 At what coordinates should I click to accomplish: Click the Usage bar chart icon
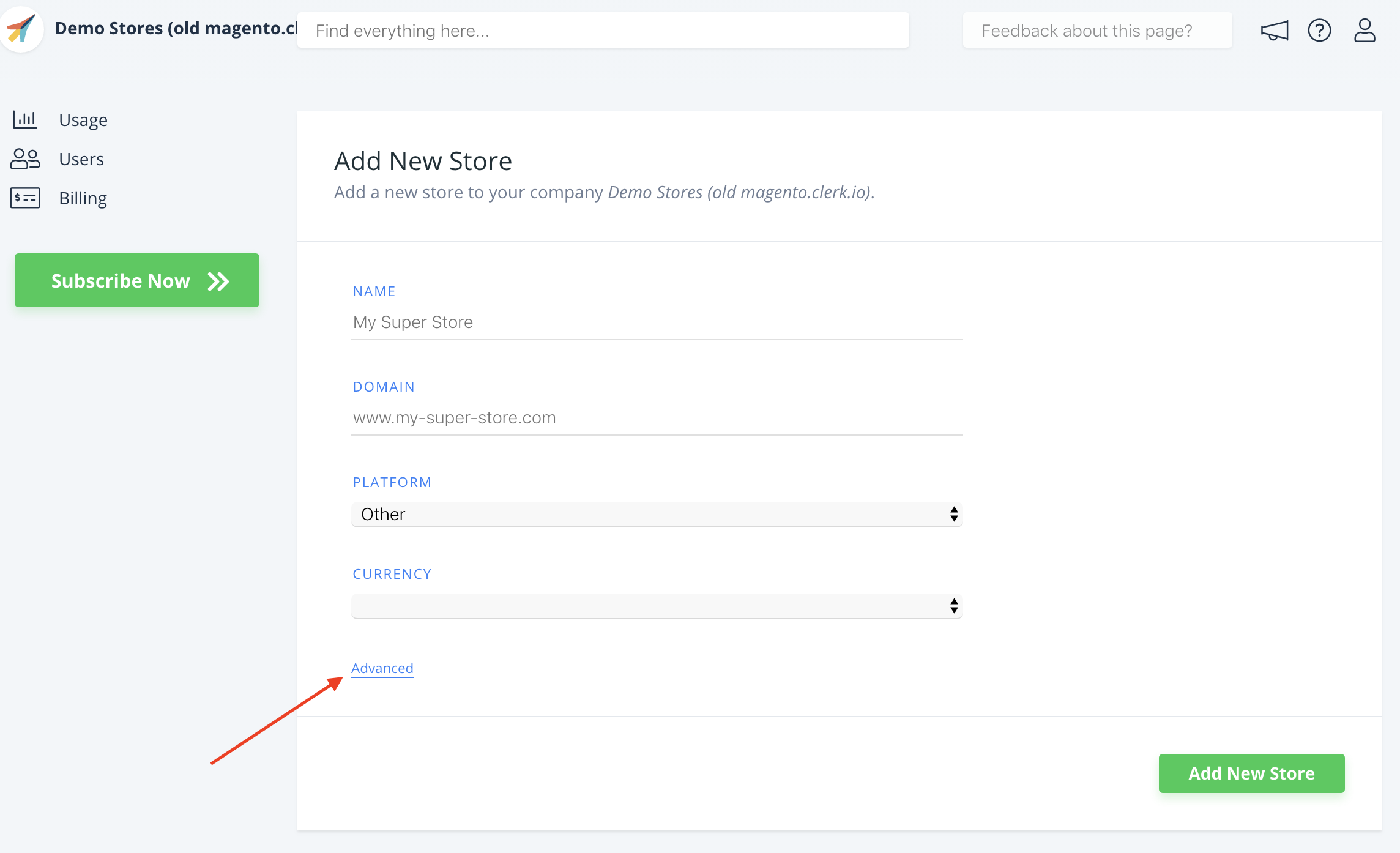coord(25,119)
